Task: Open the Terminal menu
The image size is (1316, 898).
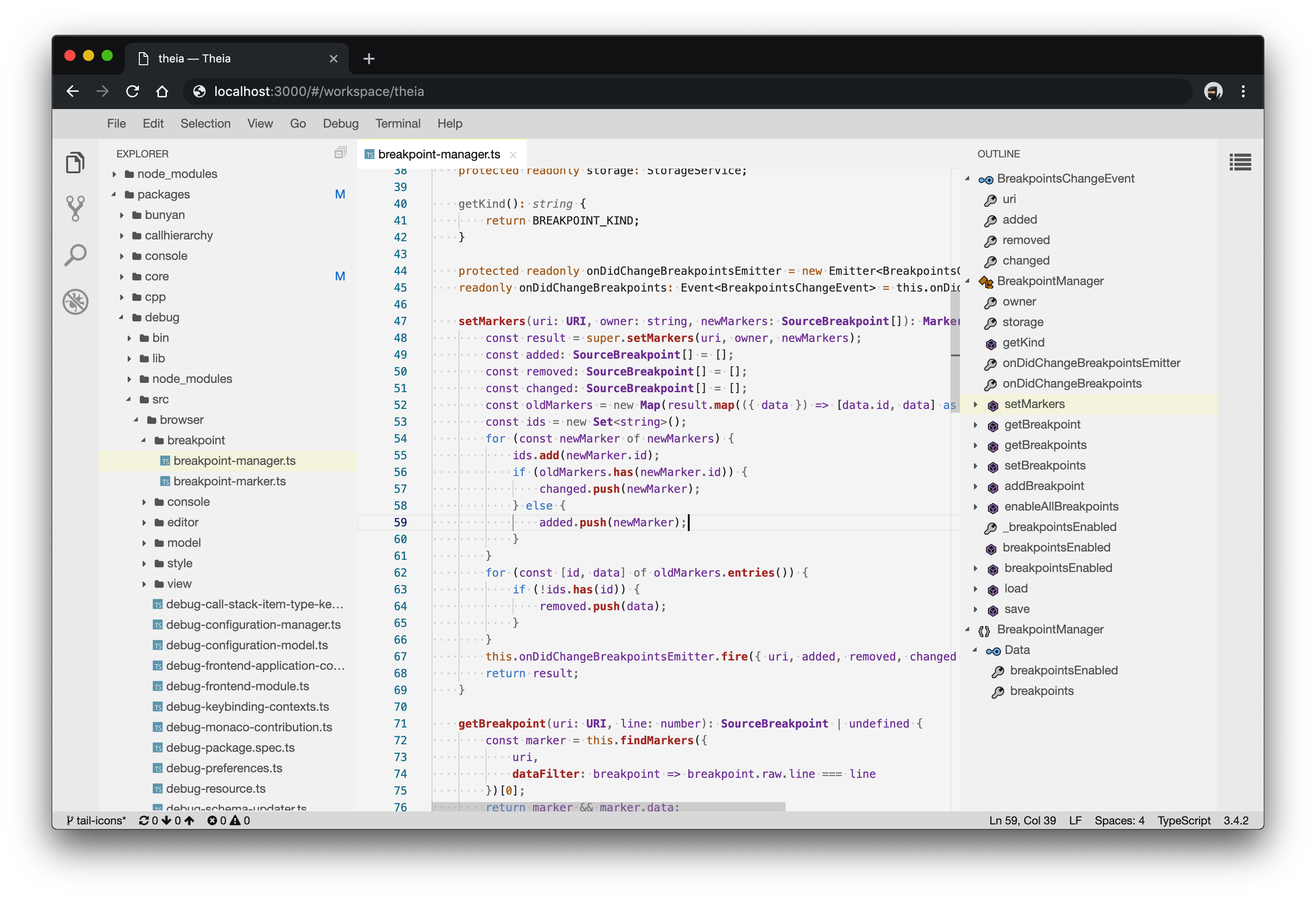Action: [398, 123]
